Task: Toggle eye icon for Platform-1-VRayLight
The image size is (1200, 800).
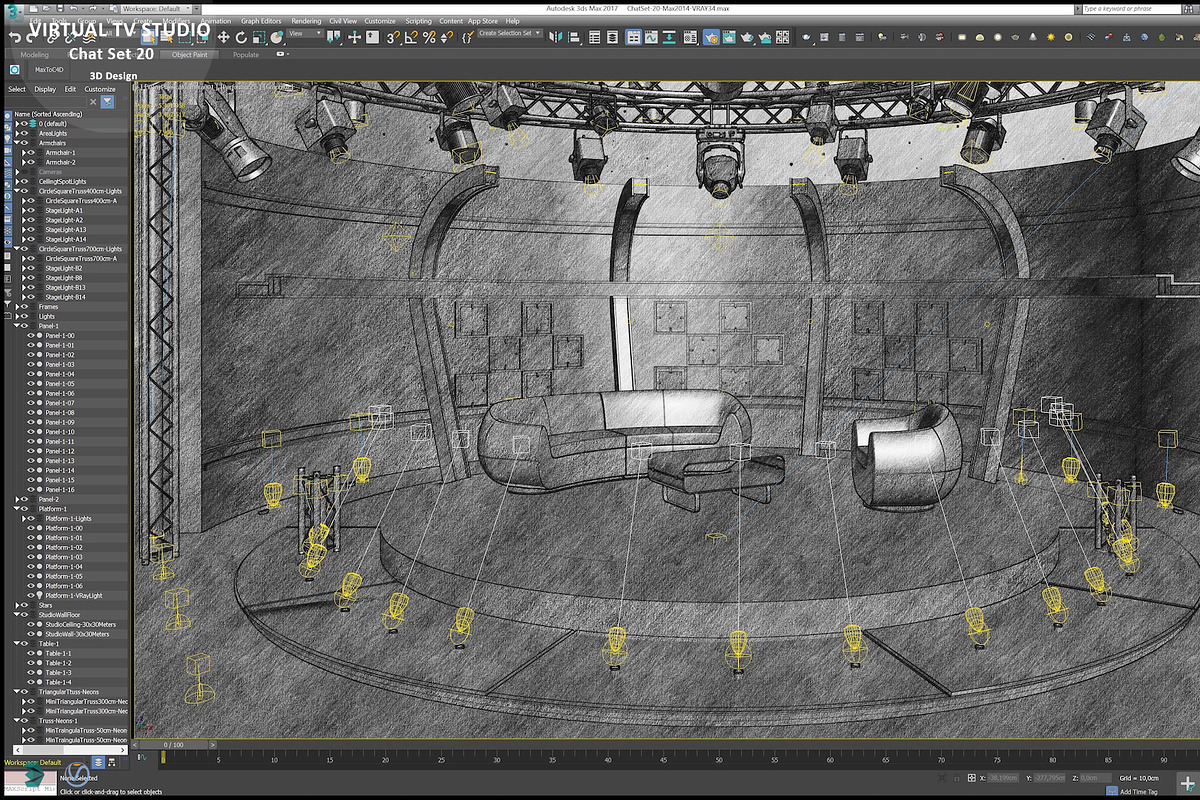Action: [31, 595]
